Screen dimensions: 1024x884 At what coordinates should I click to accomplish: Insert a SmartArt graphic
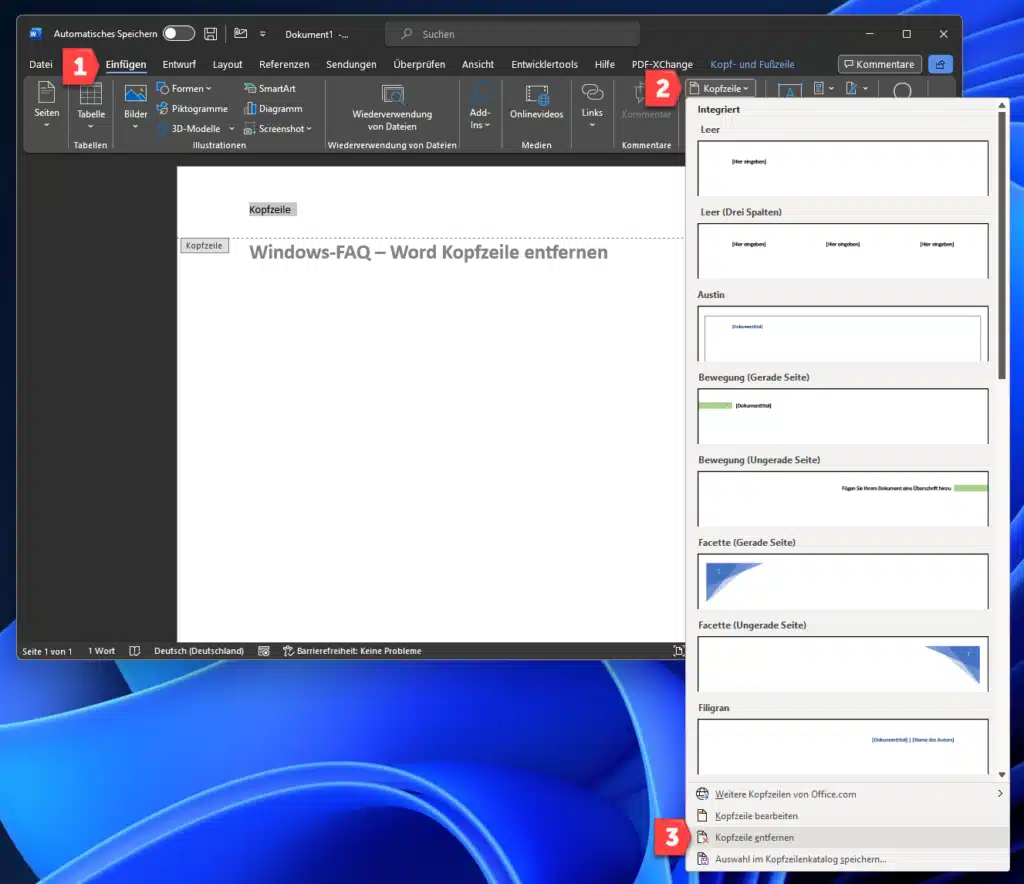point(270,88)
